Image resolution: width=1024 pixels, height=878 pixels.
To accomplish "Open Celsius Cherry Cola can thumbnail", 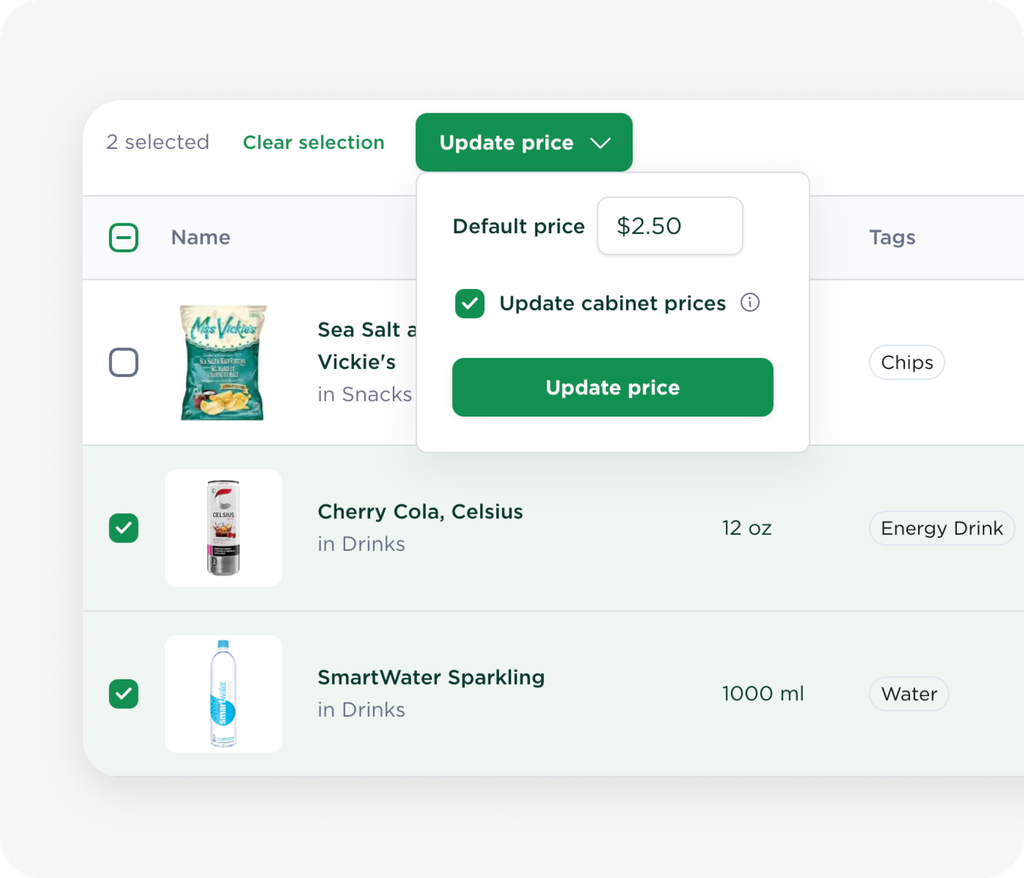I will 223,528.
